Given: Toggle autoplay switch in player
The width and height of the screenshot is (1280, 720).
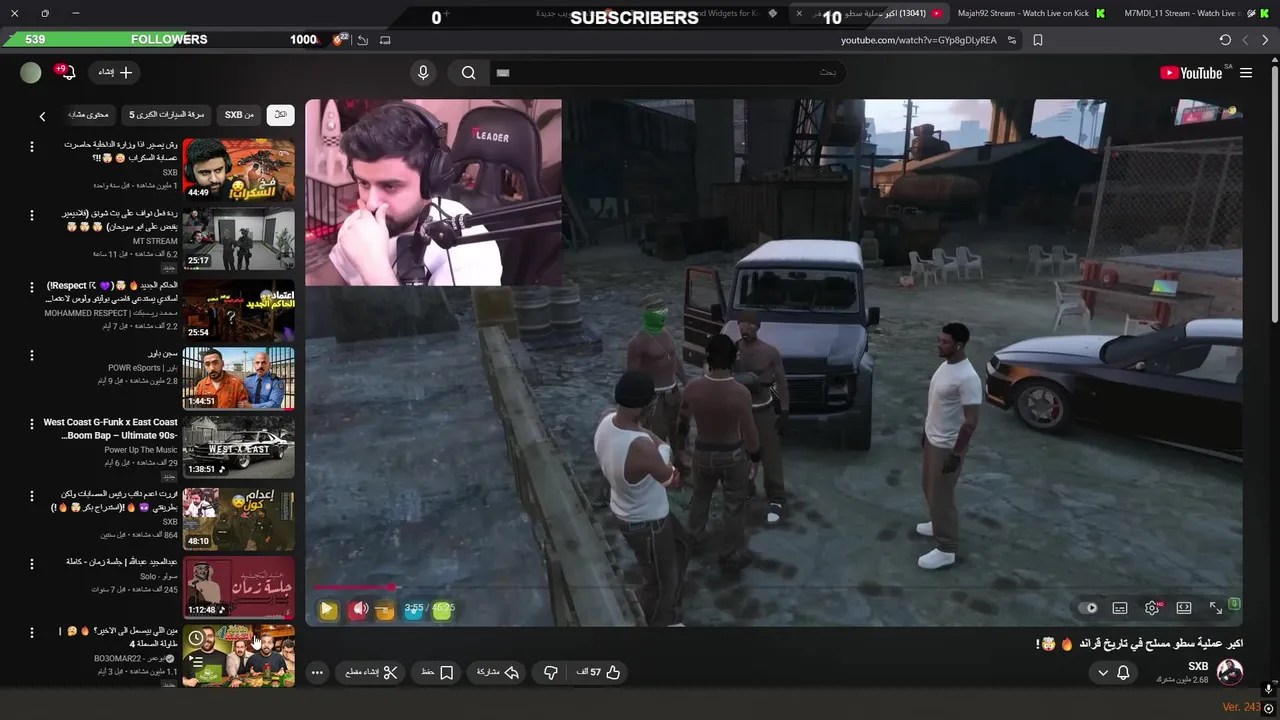Looking at the screenshot, I should click(x=1089, y=608).
